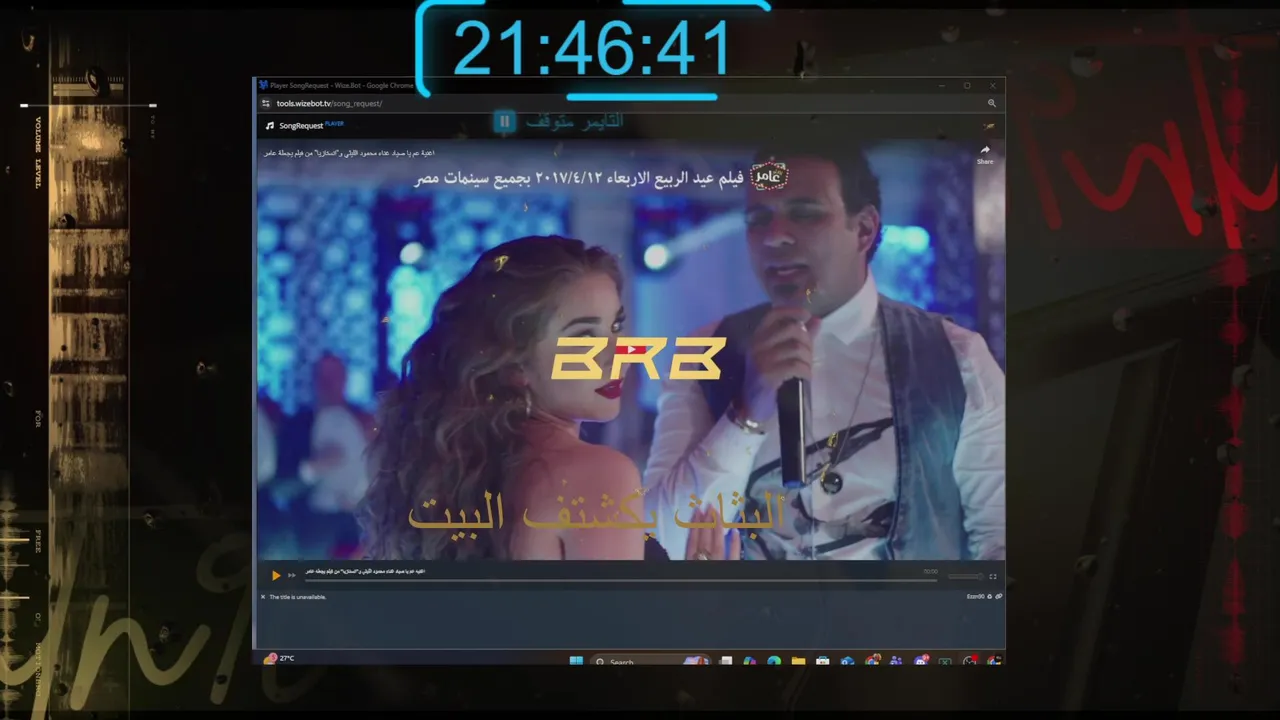Skip to next song with fast-forward icon

click(292, 575)
